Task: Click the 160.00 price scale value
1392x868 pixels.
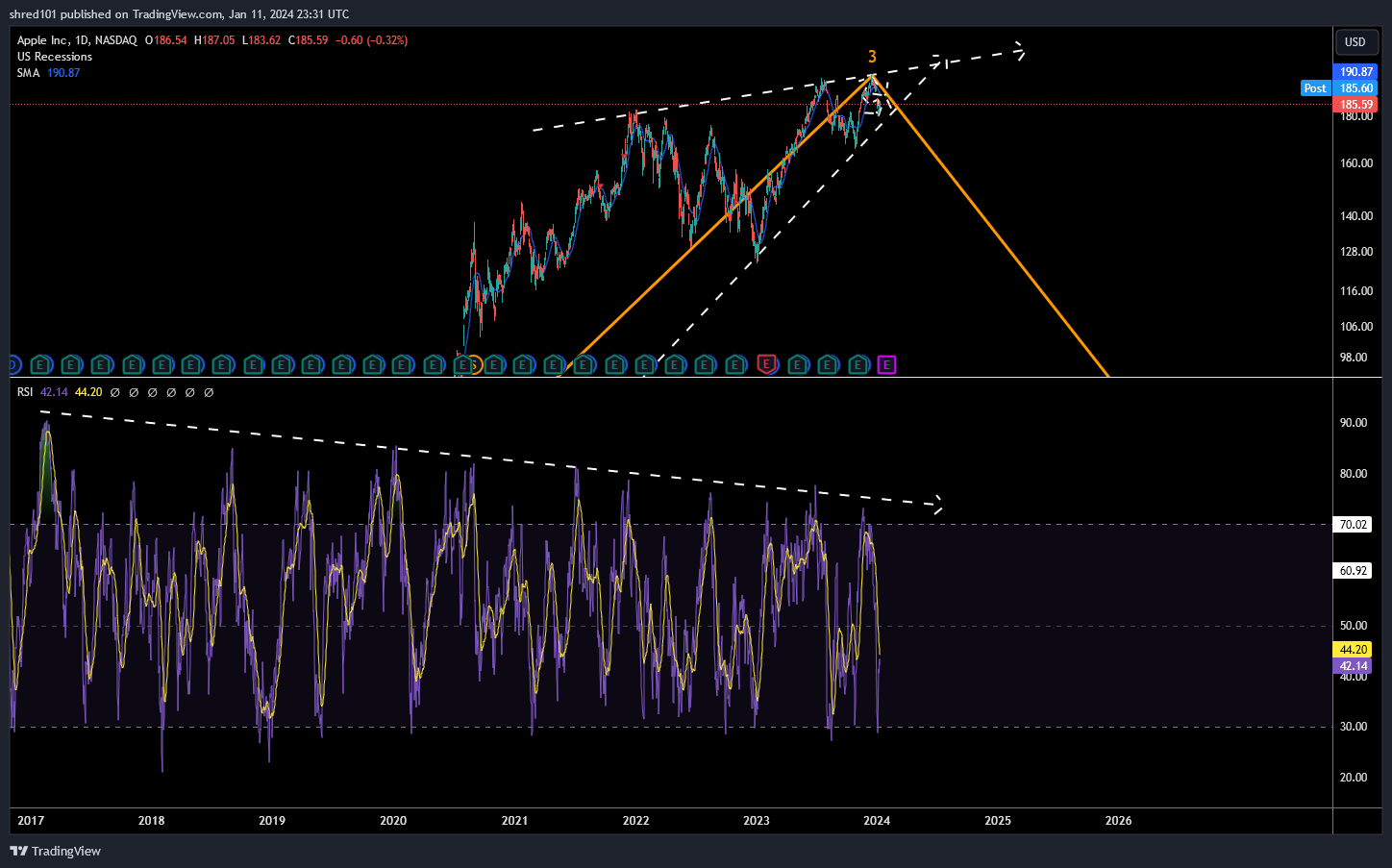Action: coord(1356,163)
